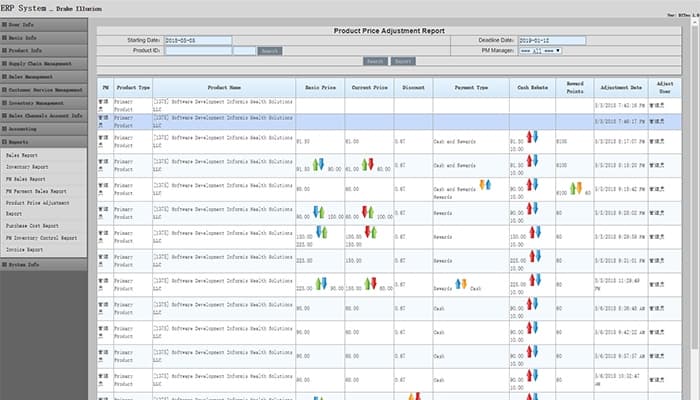Screen dimensions: 700x400
Task: Click Payment Type arrows between Rewards and Cash
Action: pyautogui.click(x=461, y=283)
